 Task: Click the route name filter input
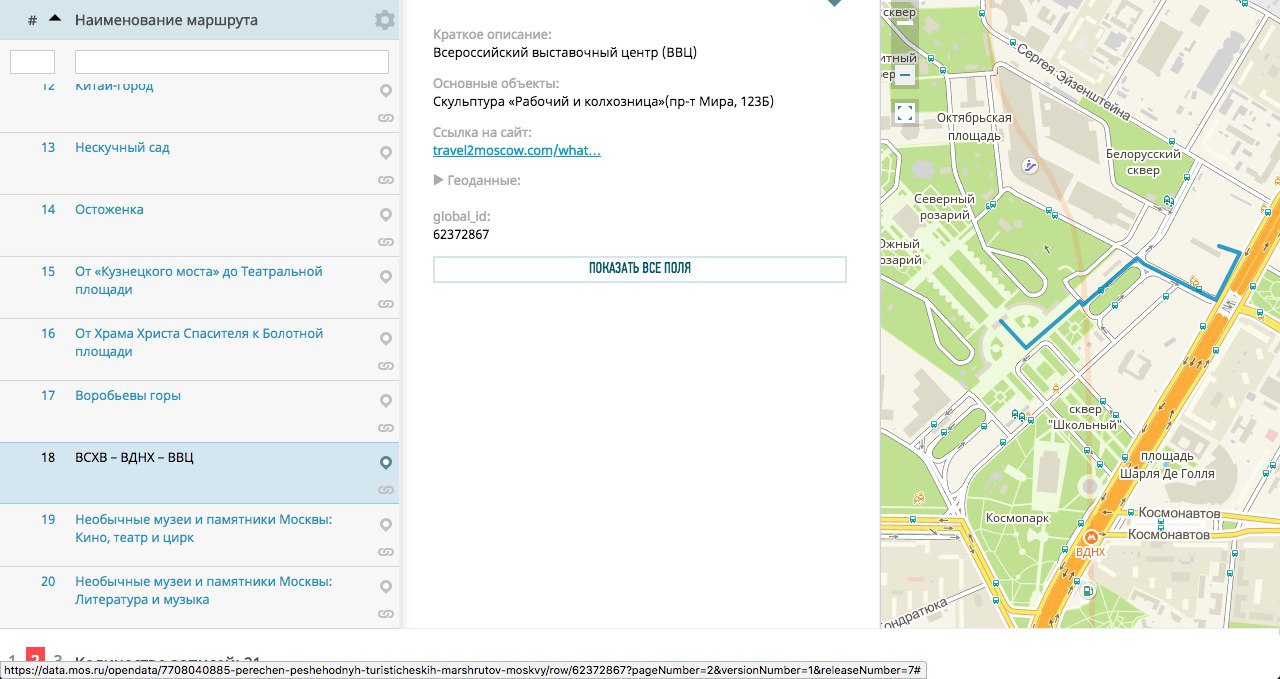click(231, 62)
